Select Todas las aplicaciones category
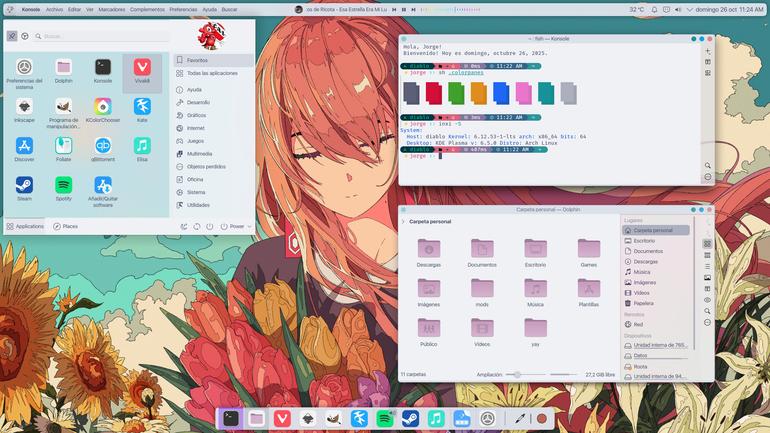The height and width of the screenshot is (433, 770). point(213,73)
